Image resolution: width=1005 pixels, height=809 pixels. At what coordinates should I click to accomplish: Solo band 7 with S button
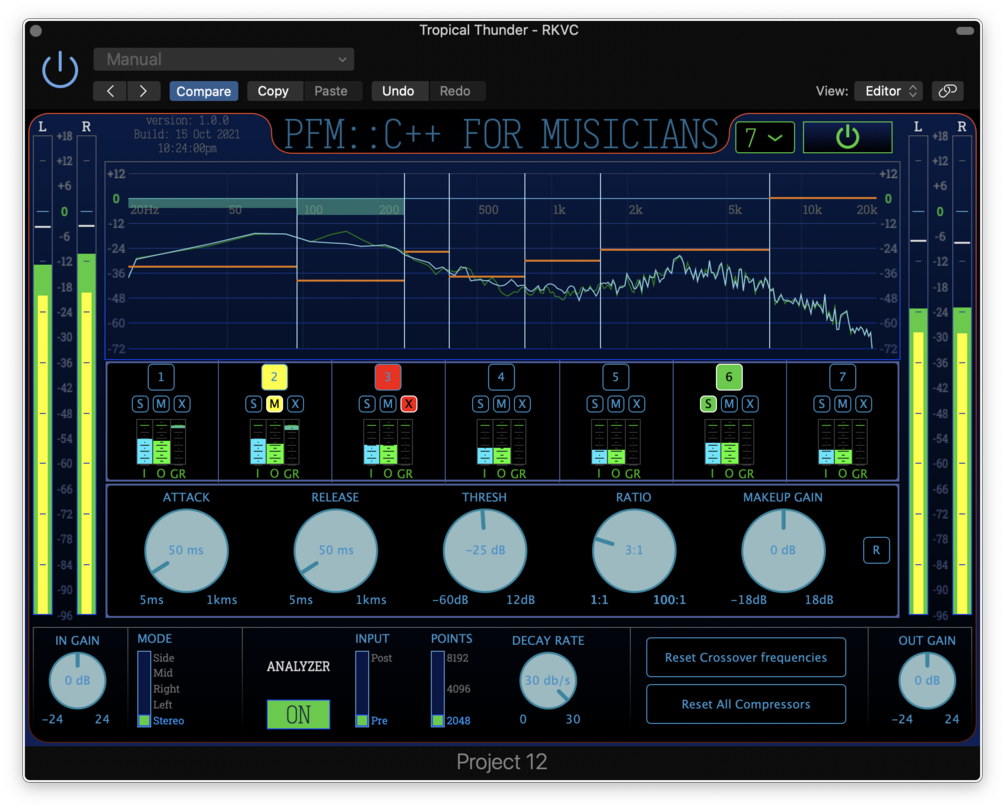[822, 404]
